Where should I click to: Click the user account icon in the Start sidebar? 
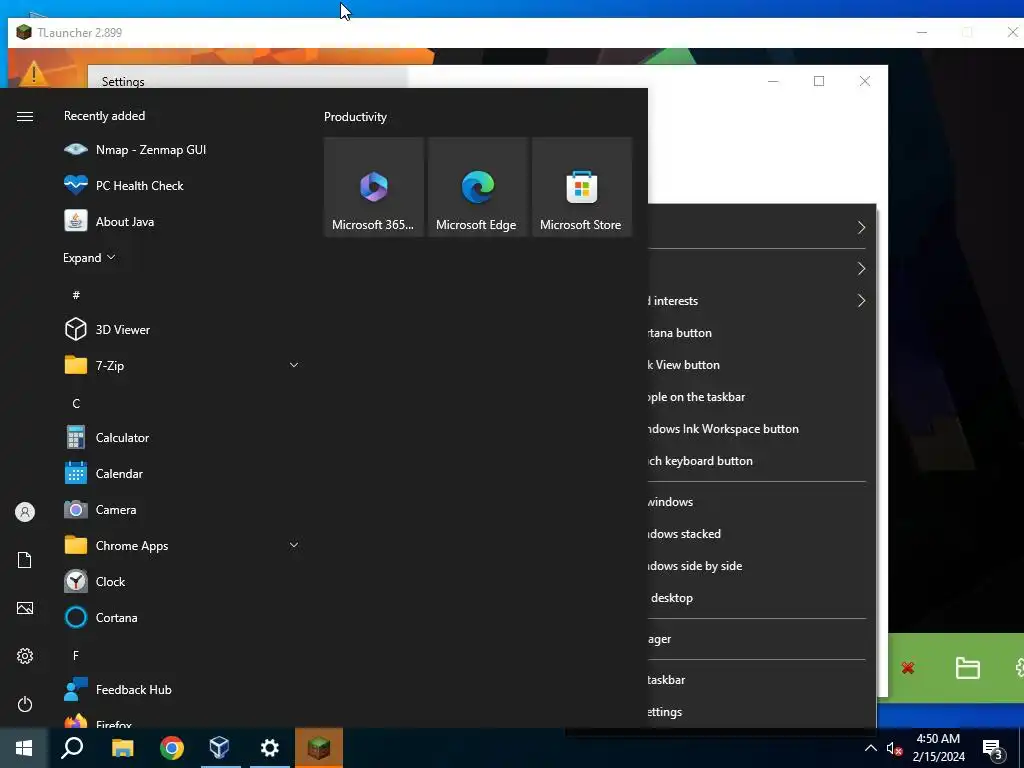point(25,512)
